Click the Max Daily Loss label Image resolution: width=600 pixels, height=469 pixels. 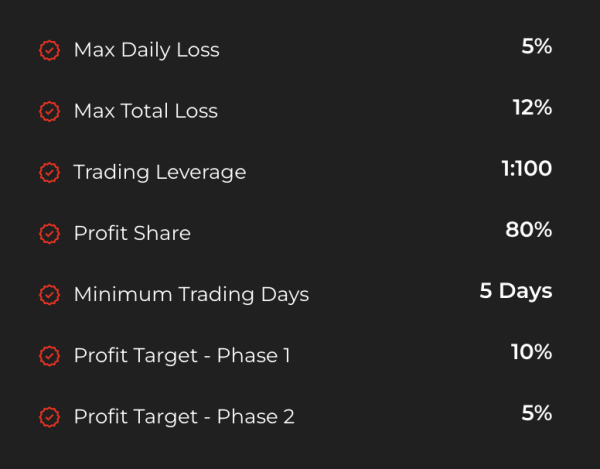147,50
